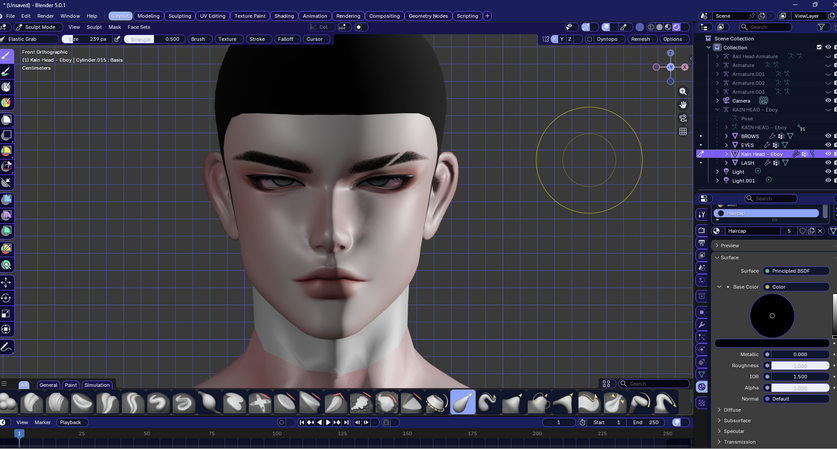Screen dimensions: 837x449
Task: Adjust the brush Strength slider
Action: pyautogui.click(x=154, y=39)
